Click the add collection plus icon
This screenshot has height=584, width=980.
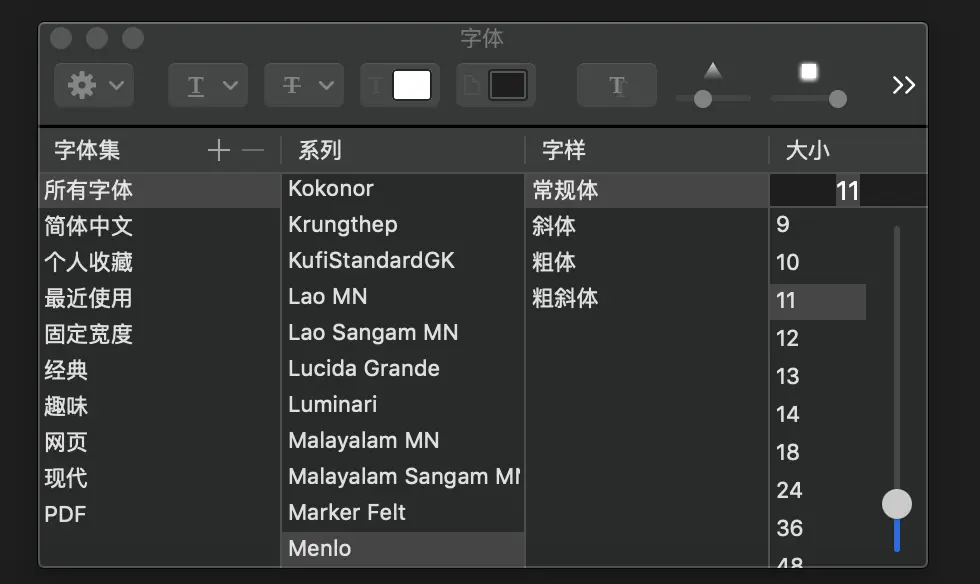218,150
